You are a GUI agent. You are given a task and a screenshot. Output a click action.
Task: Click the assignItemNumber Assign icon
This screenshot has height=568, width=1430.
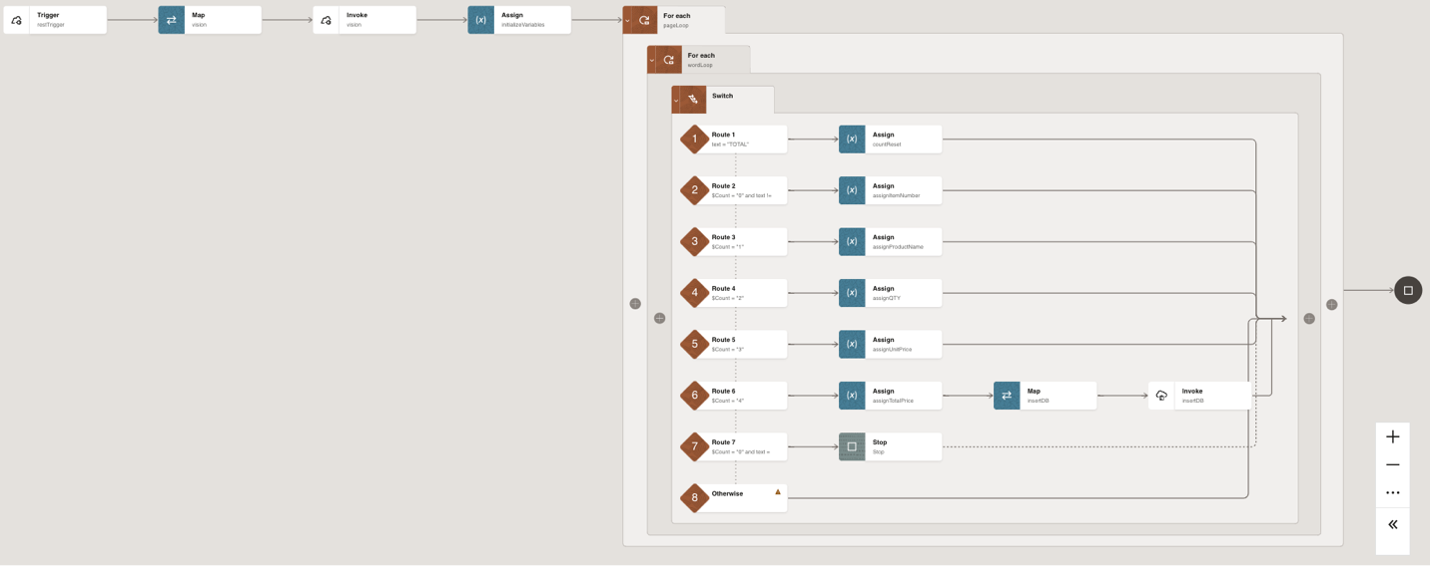pyautogui.click(x=852, y=190)
